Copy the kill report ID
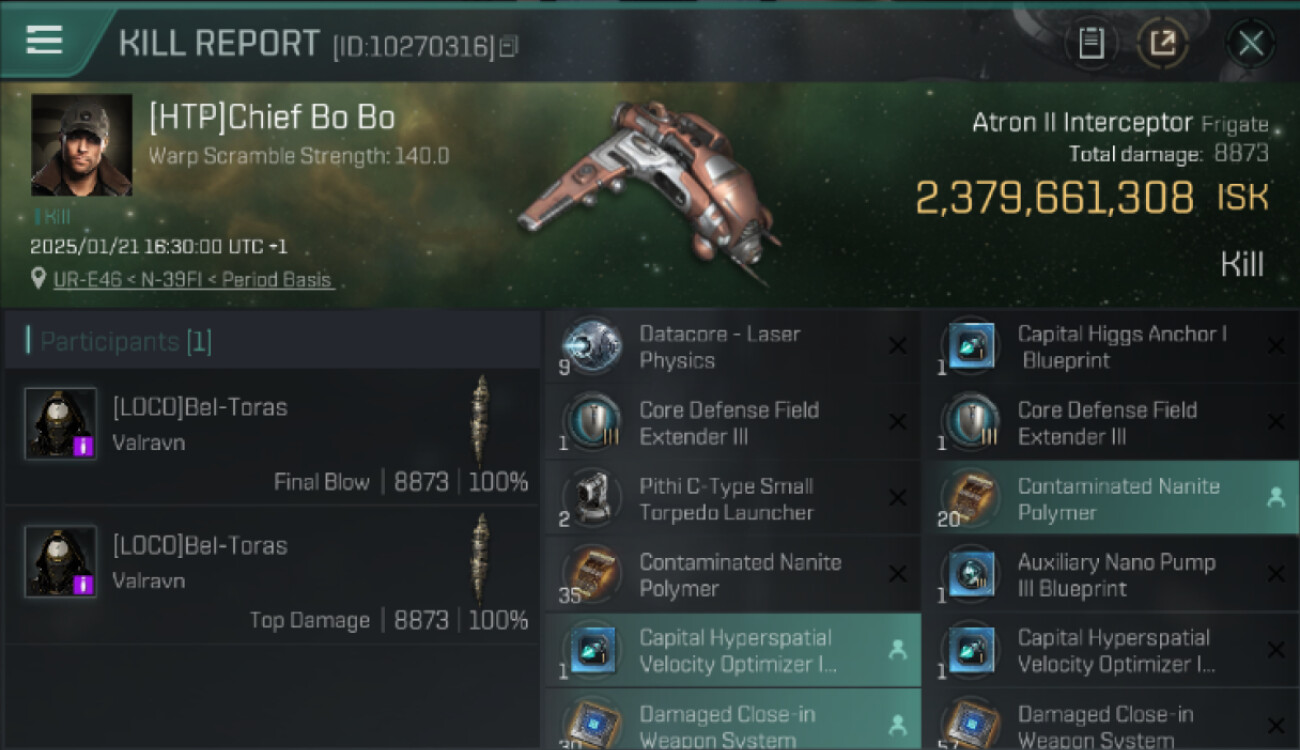The width and height of the screenshot is (1300, 750). (509, 46)
